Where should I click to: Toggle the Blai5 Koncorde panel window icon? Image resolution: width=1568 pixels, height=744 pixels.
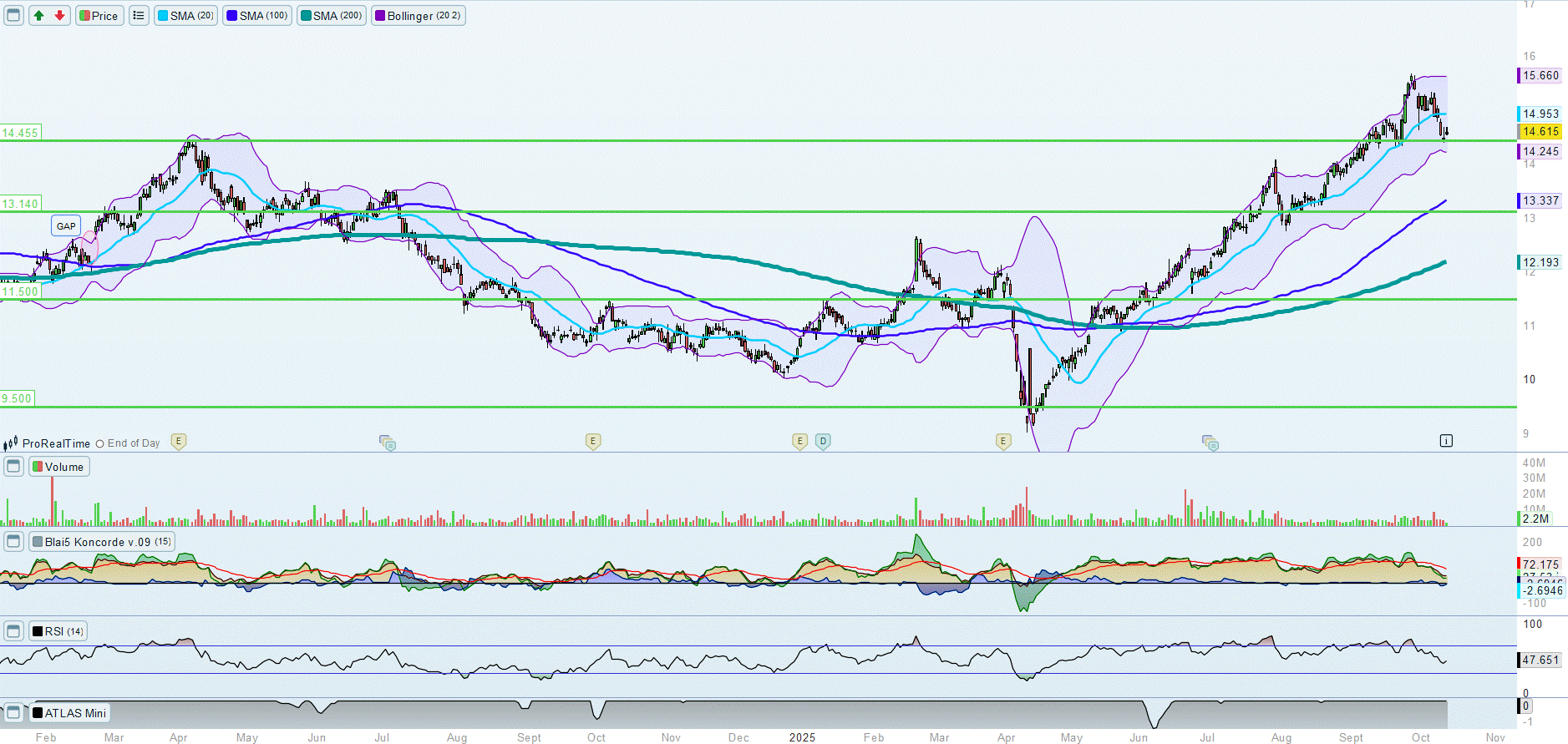click(x=13, y=542)
